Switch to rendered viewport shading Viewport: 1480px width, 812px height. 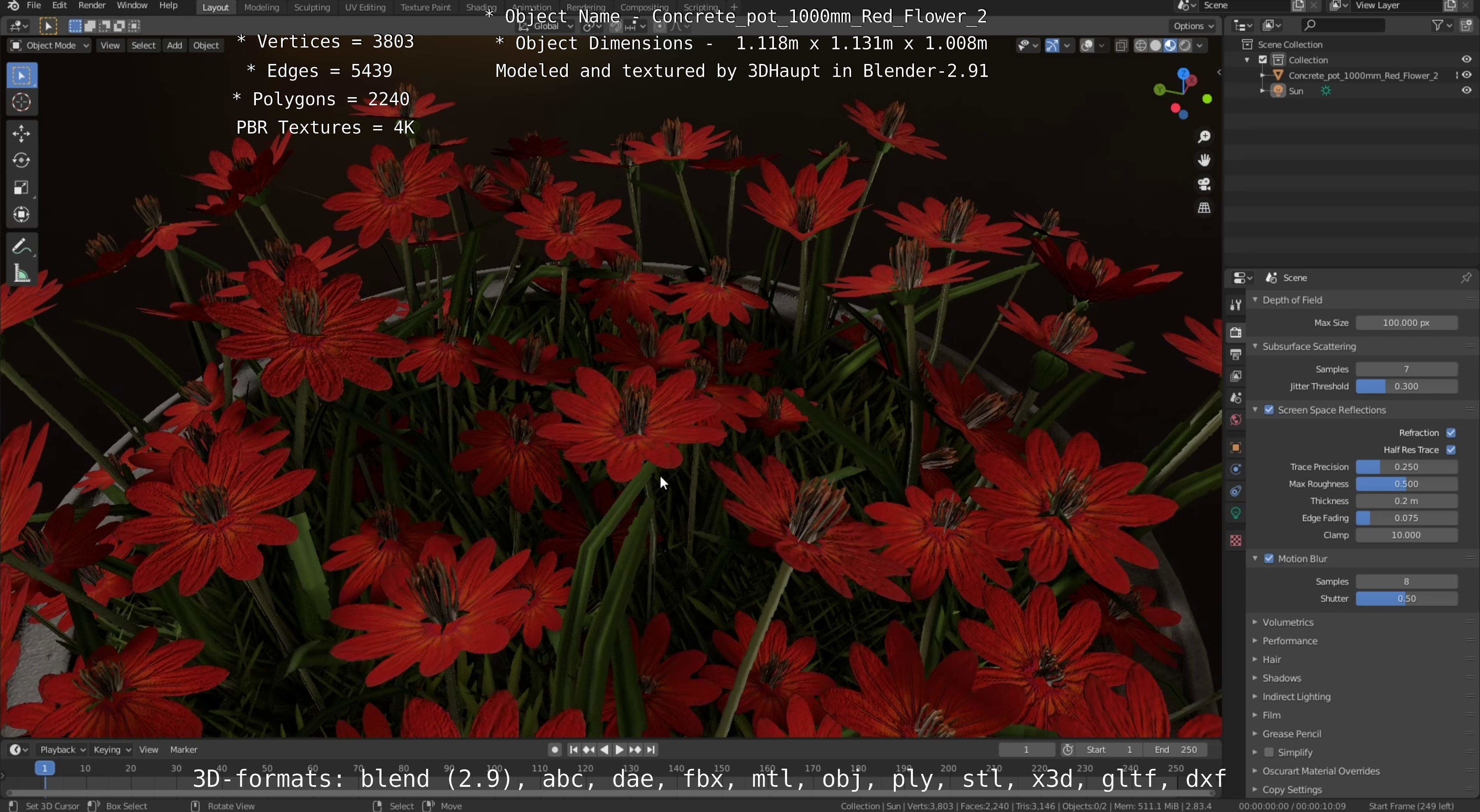[1185, 45]
